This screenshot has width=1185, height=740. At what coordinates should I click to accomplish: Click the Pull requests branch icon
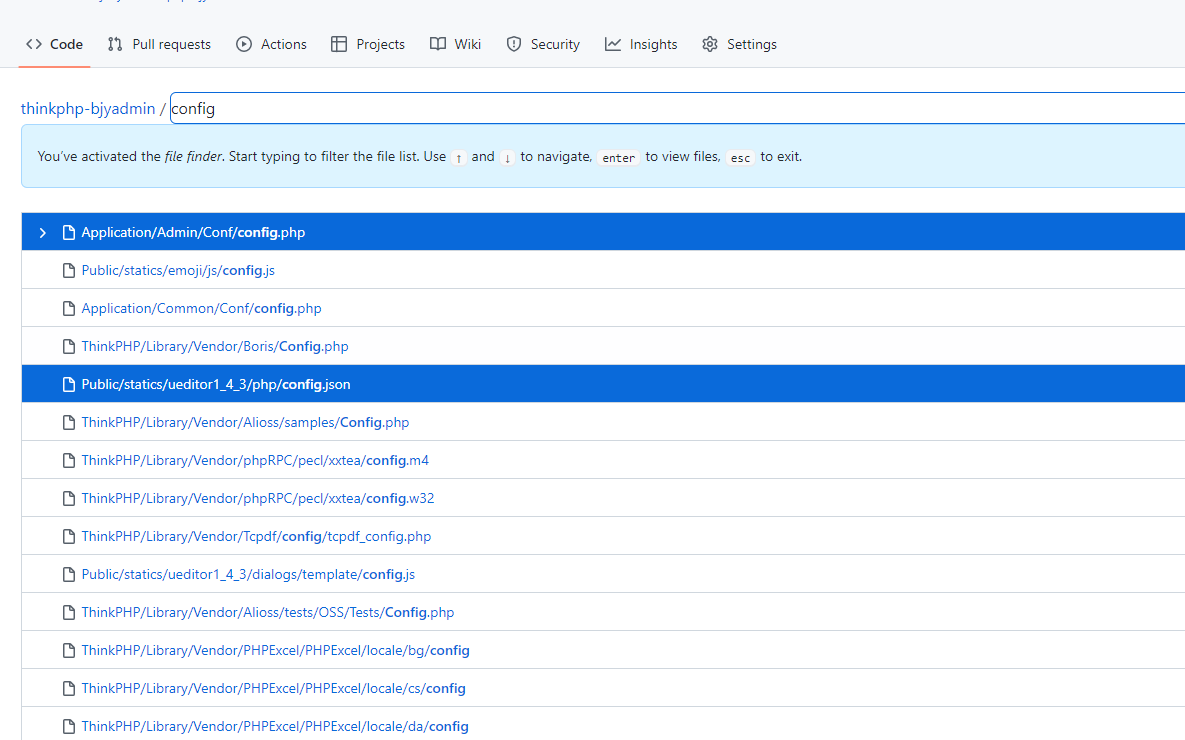[115, 45]
